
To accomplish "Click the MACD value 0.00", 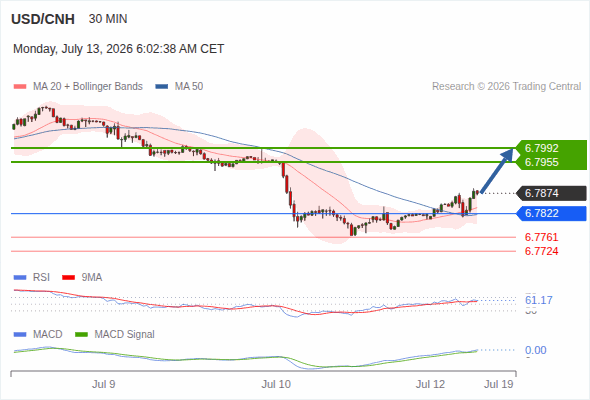I will pos(535,350).
